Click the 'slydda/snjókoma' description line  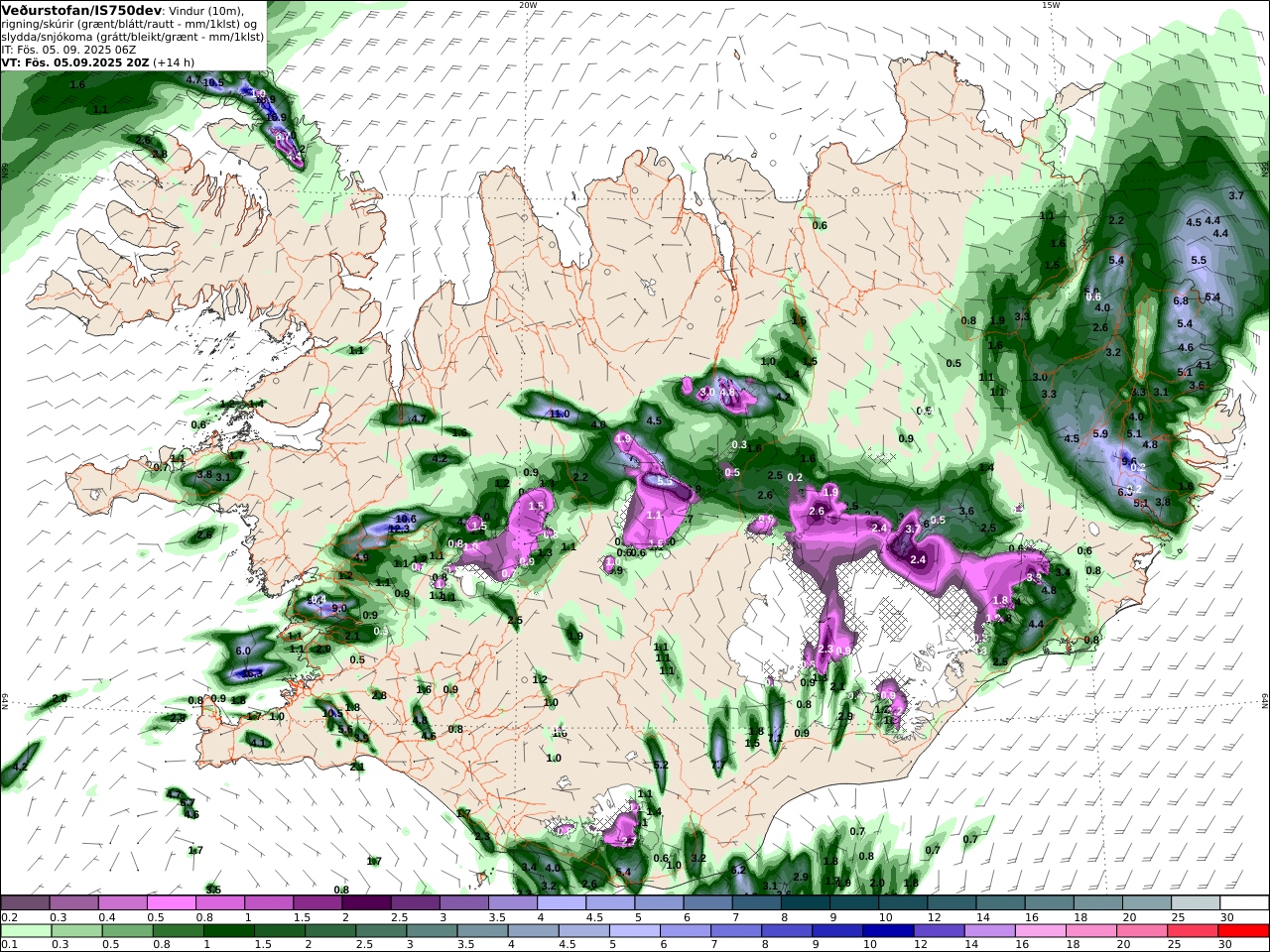[132, 37]
